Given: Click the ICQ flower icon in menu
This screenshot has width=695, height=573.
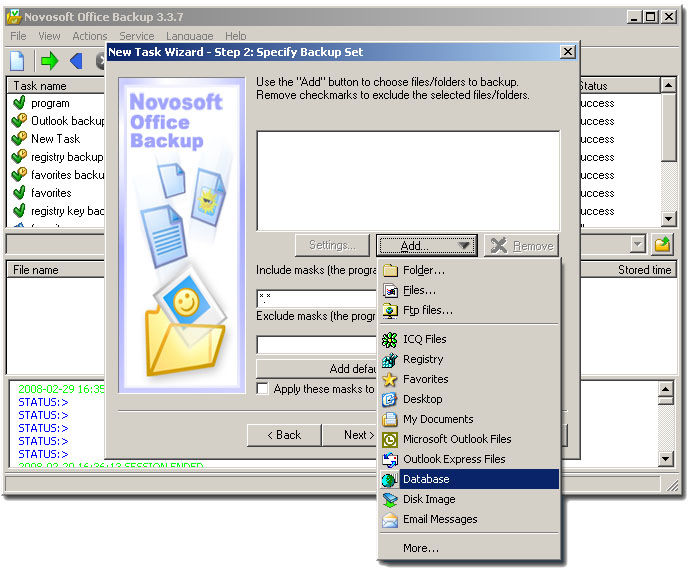Looking at the screenshot, I should pyautogui.click(x=390, y=339).
